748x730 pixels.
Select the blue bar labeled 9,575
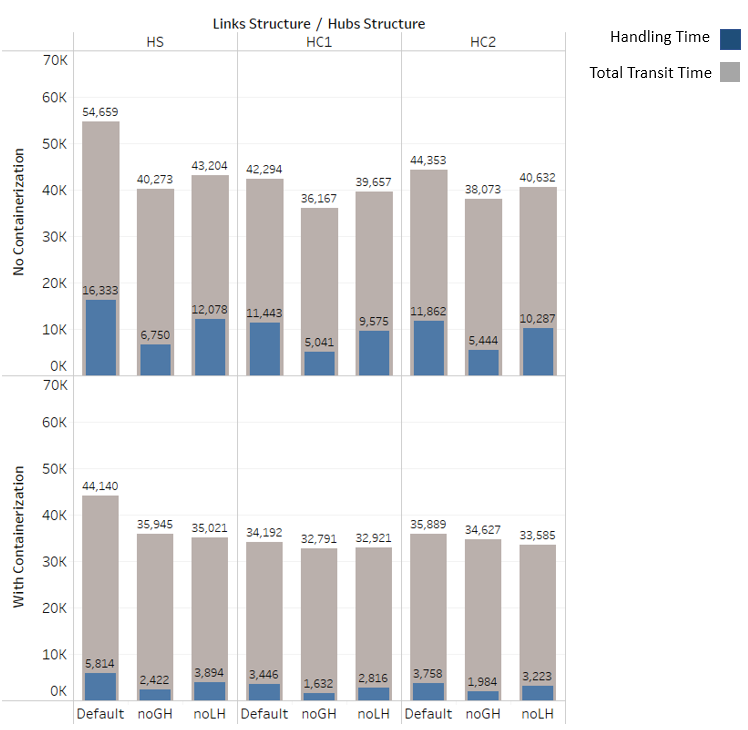pyautogui.click(x=374, y=353)
